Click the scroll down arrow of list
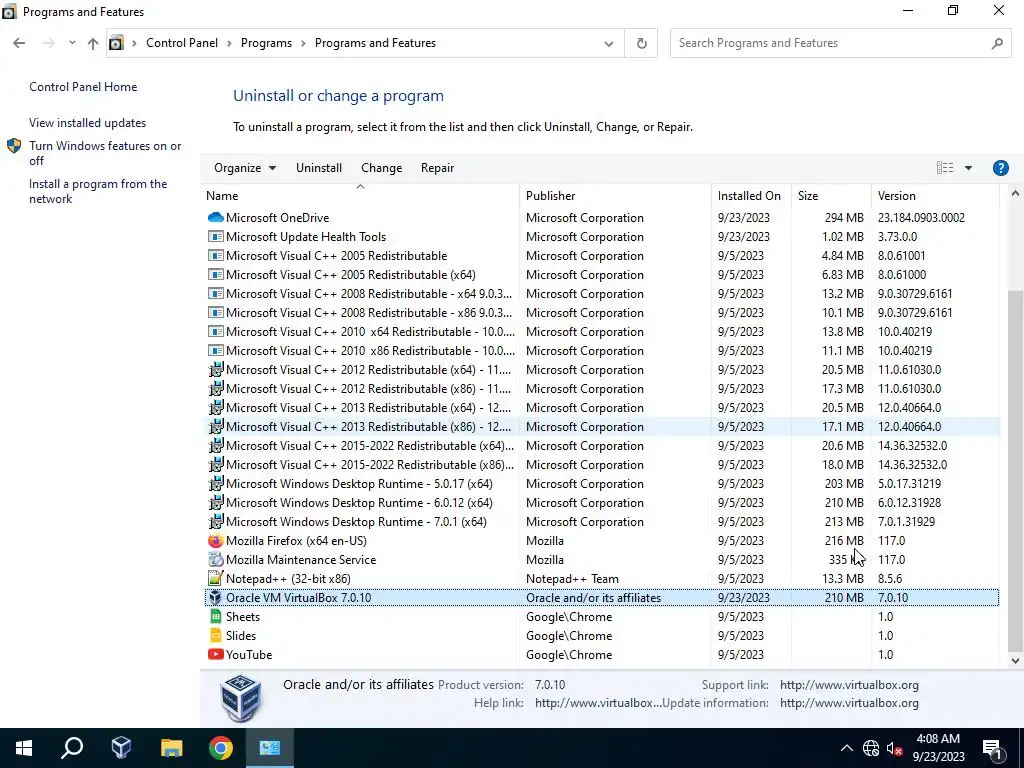Viewport: 1024px width, 768px height. (x=1015, y=661)
